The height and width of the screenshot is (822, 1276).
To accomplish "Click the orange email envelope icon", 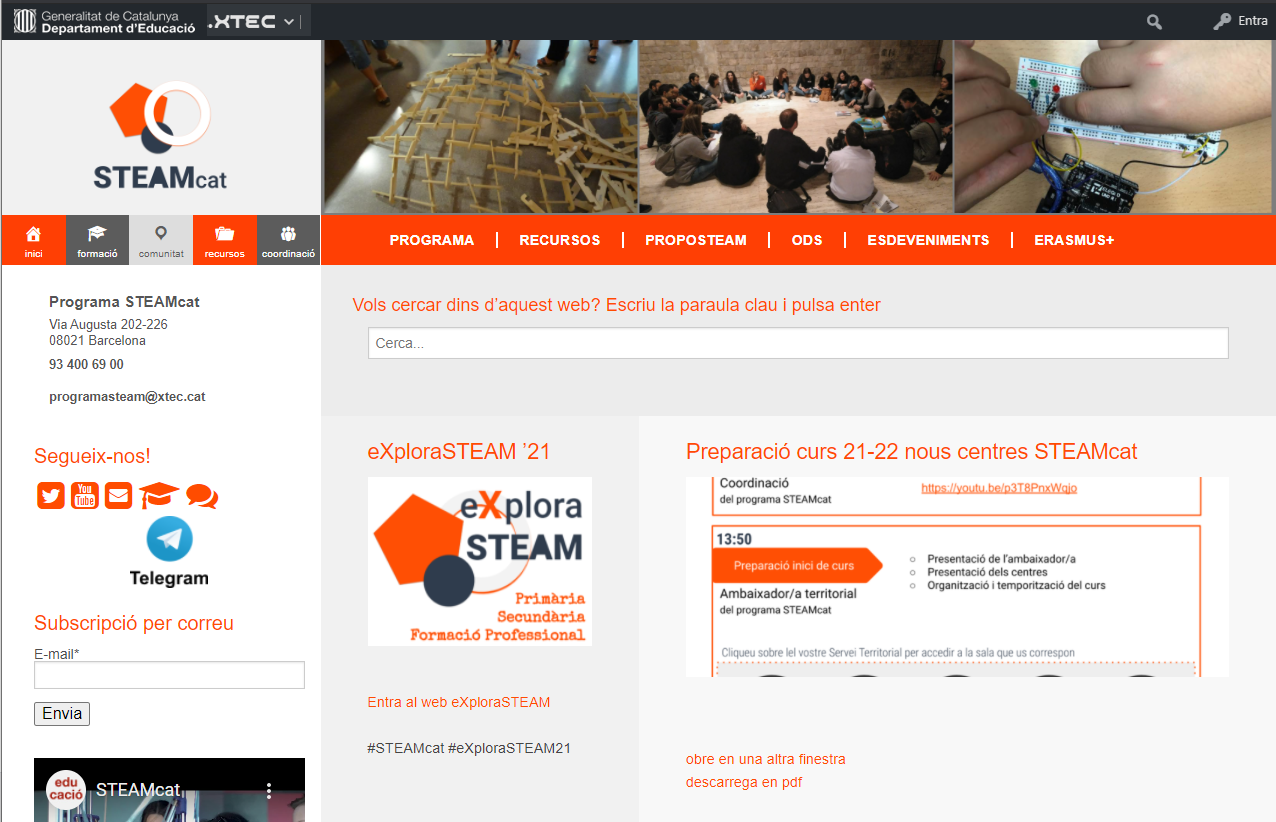I will [118, 495].
